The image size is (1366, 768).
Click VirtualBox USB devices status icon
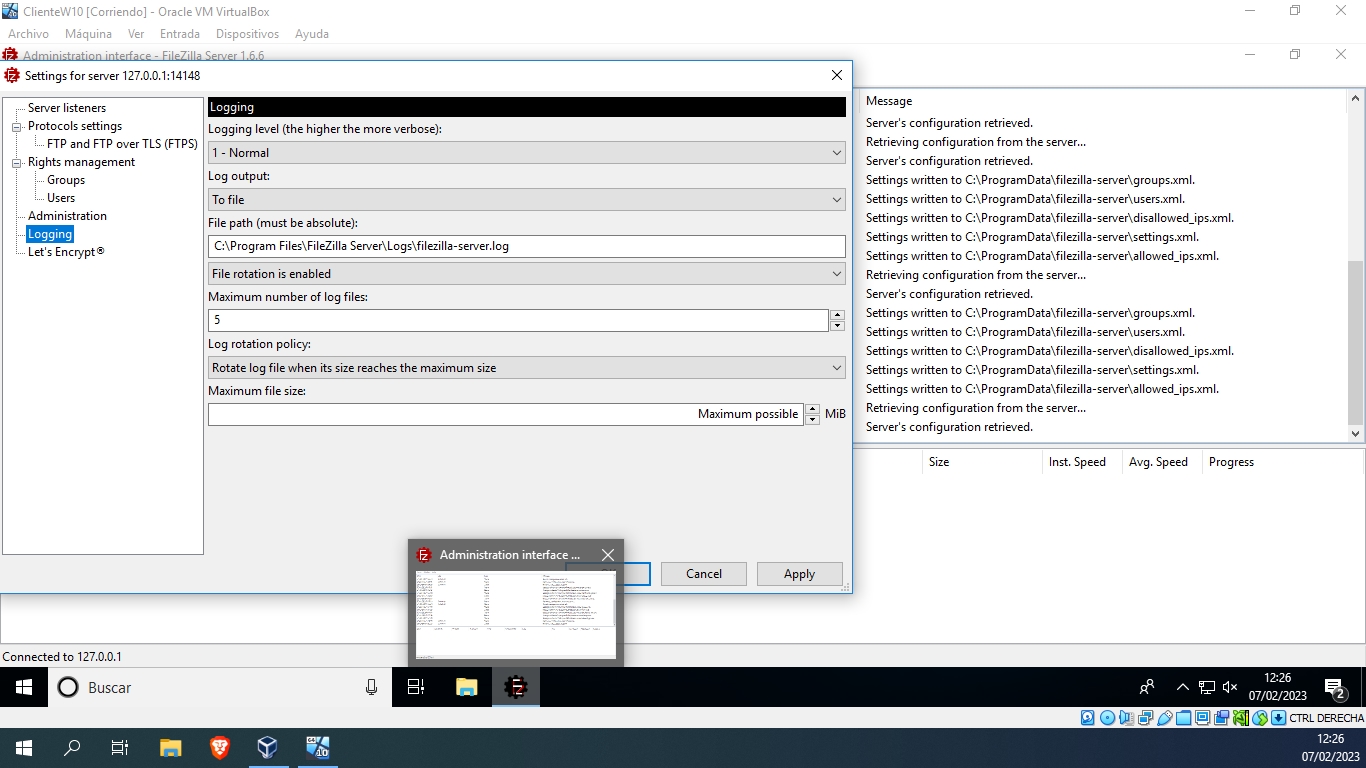click(1165, 718)
